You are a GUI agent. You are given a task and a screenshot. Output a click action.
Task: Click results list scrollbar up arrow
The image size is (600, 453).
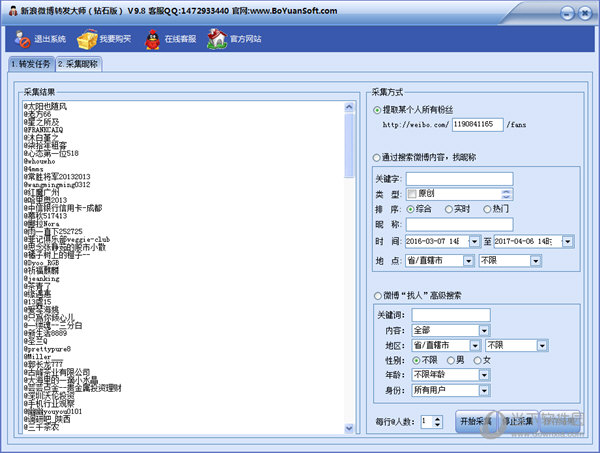pyautogui.click(x=349, y=107)
